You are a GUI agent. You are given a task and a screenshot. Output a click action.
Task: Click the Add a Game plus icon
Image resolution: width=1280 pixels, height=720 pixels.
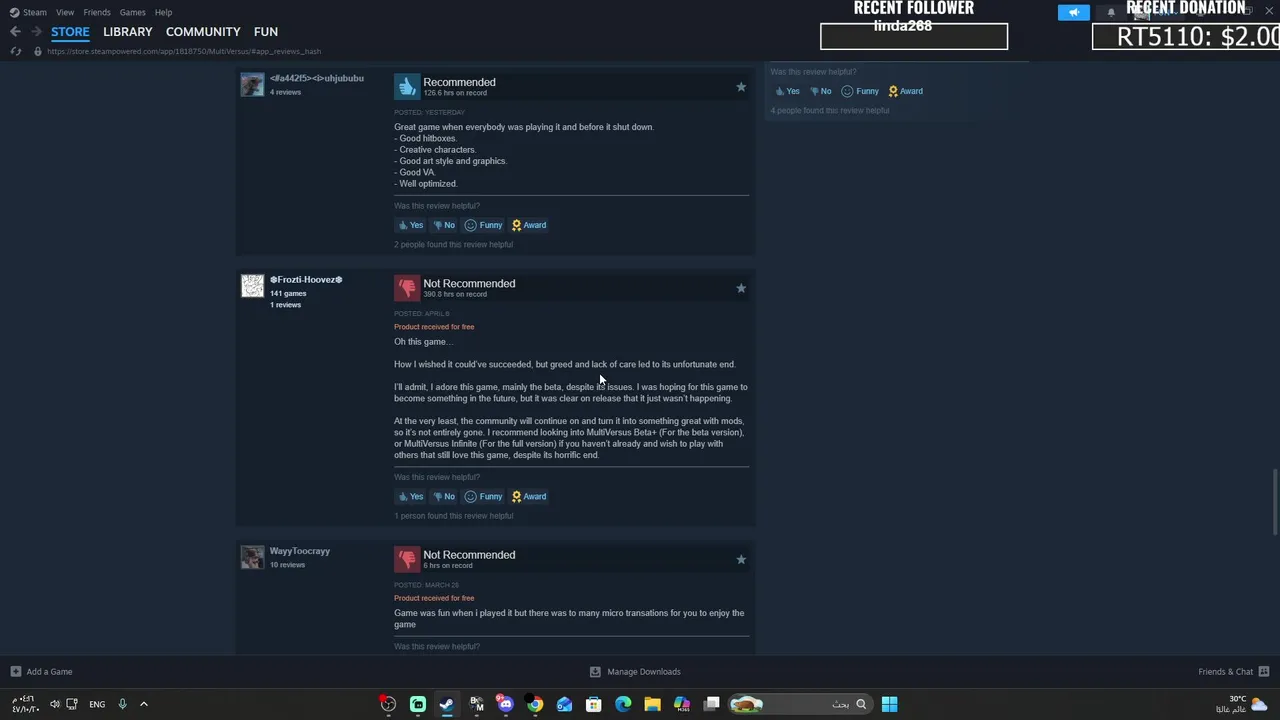(x=15, y=672)
